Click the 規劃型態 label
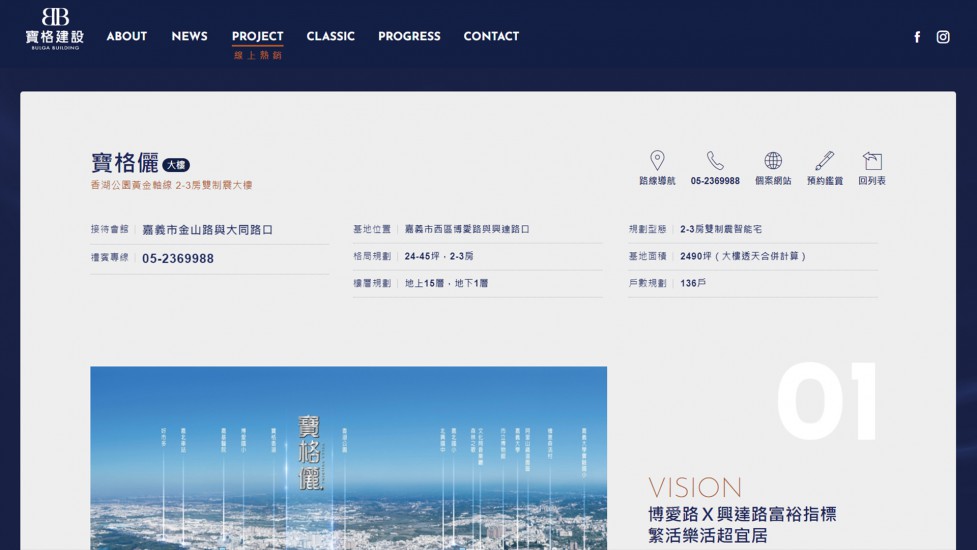 coord(647,229)
